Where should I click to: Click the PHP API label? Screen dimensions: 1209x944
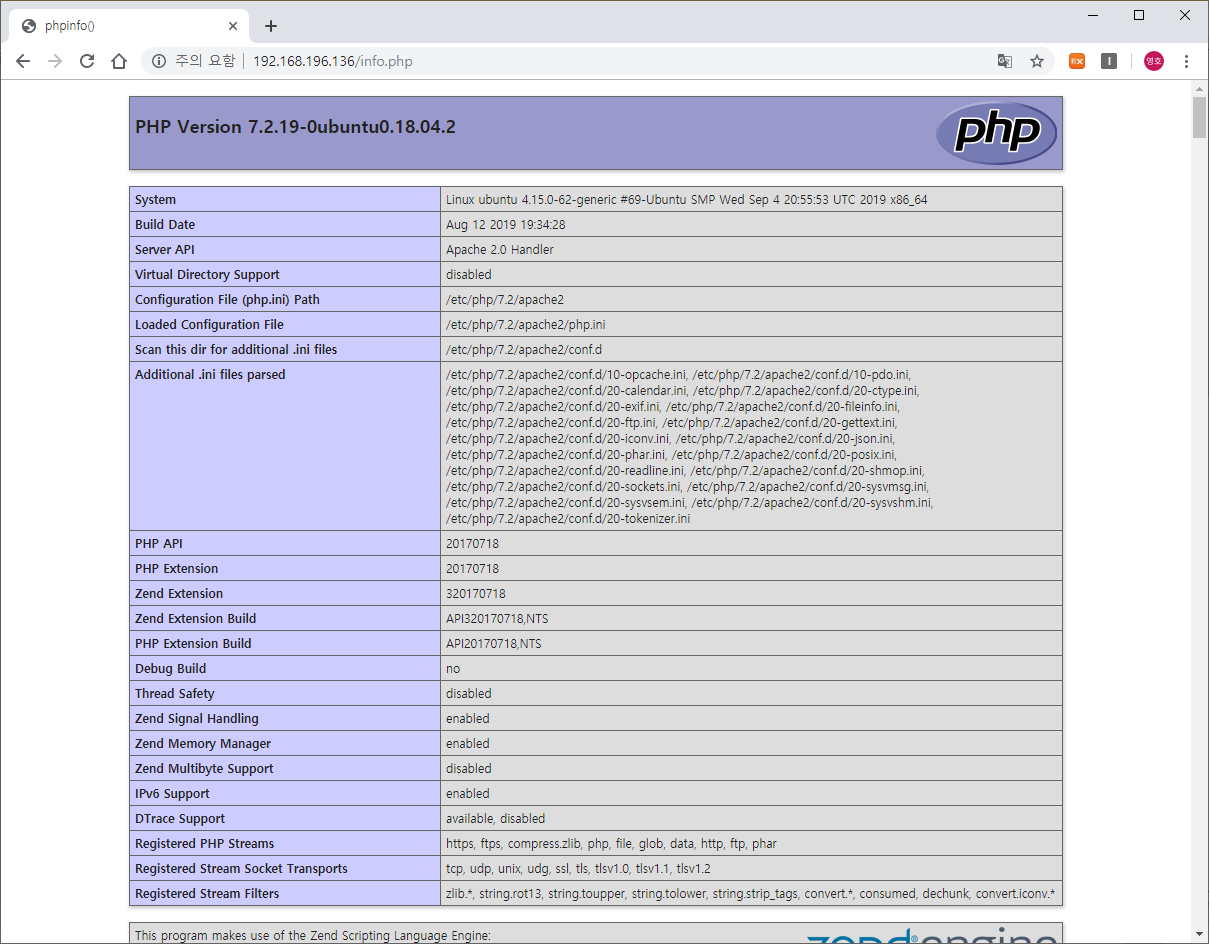pos(159,544)
